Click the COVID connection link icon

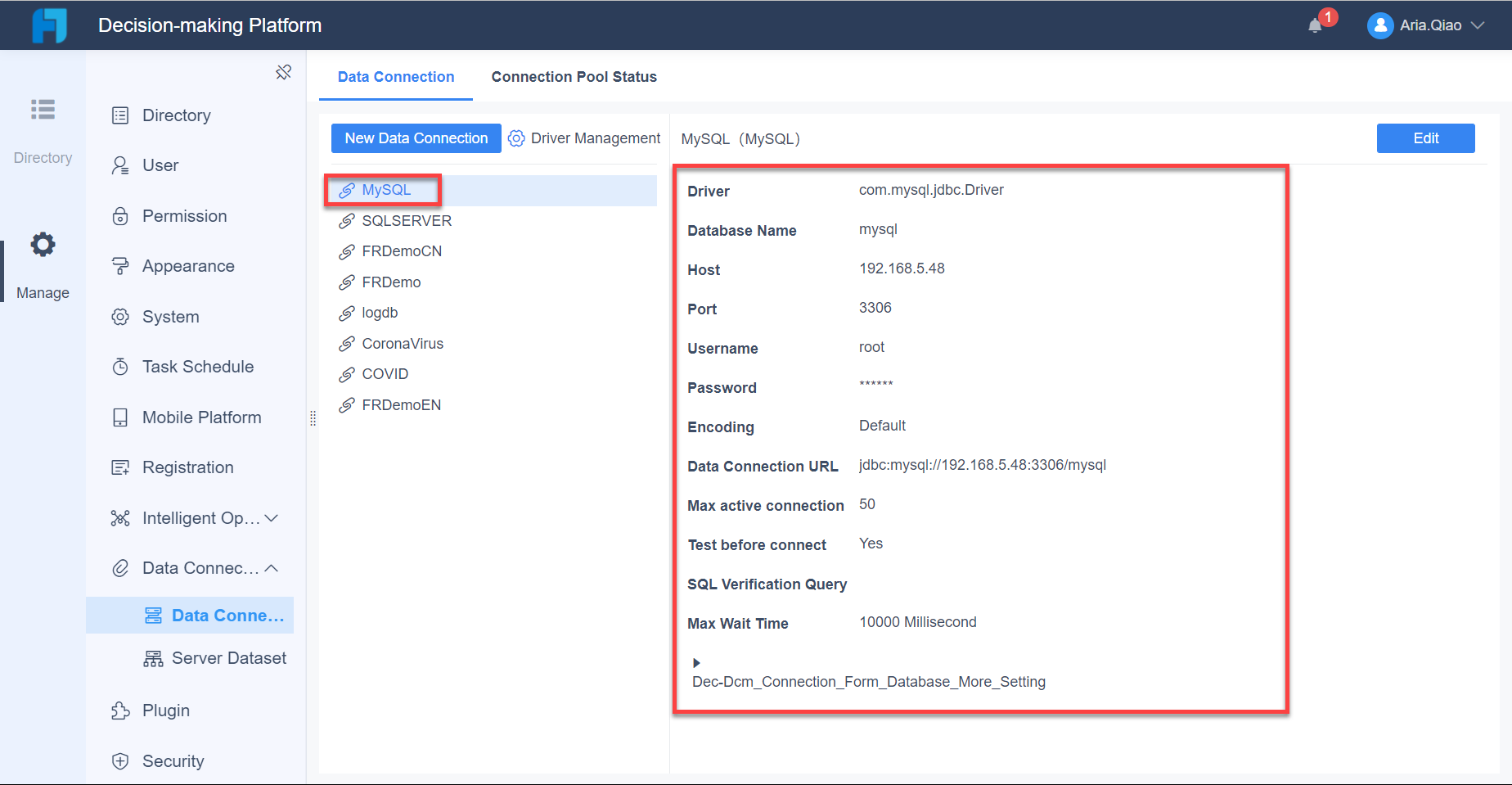347,375
